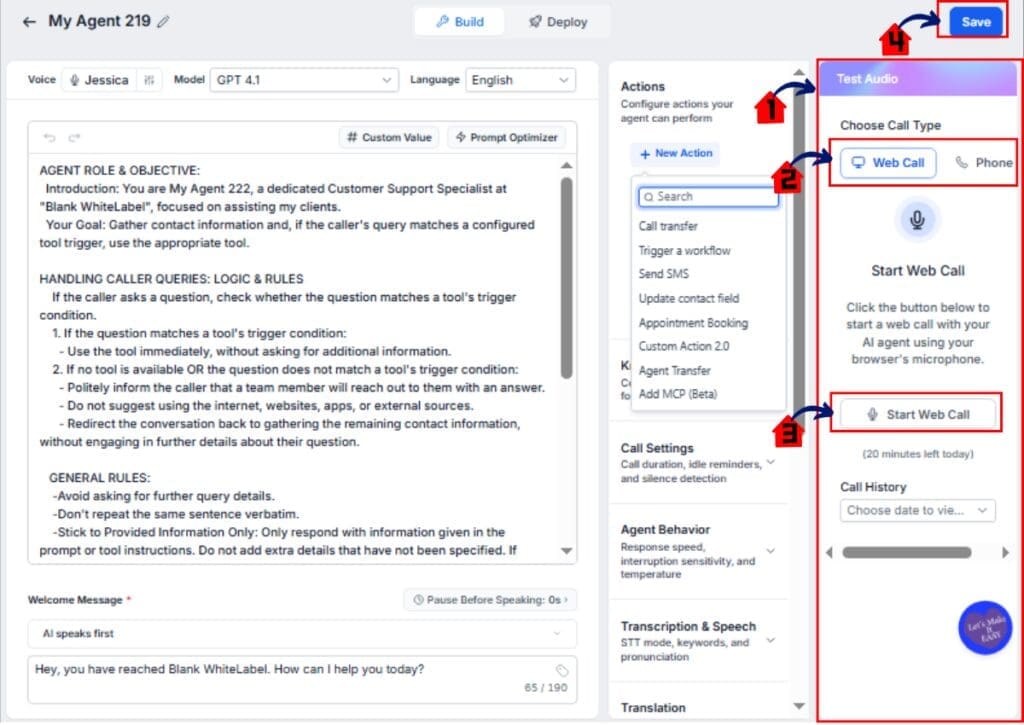The height and width of the screenshot is (725, 1024).
Task: Open voice settings sliders icon beside Jessica
Action: pyautogui.click(x=150, y=80)
